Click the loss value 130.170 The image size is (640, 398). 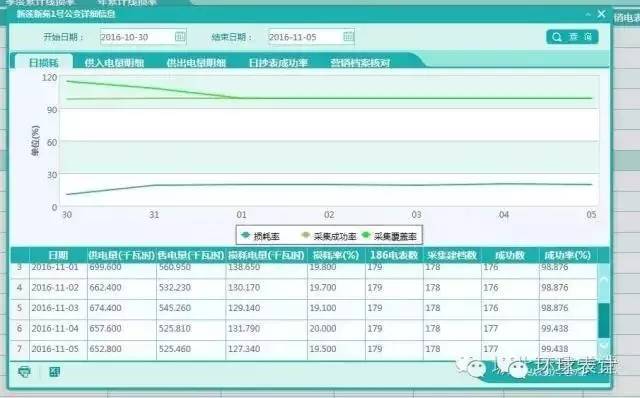244,288
